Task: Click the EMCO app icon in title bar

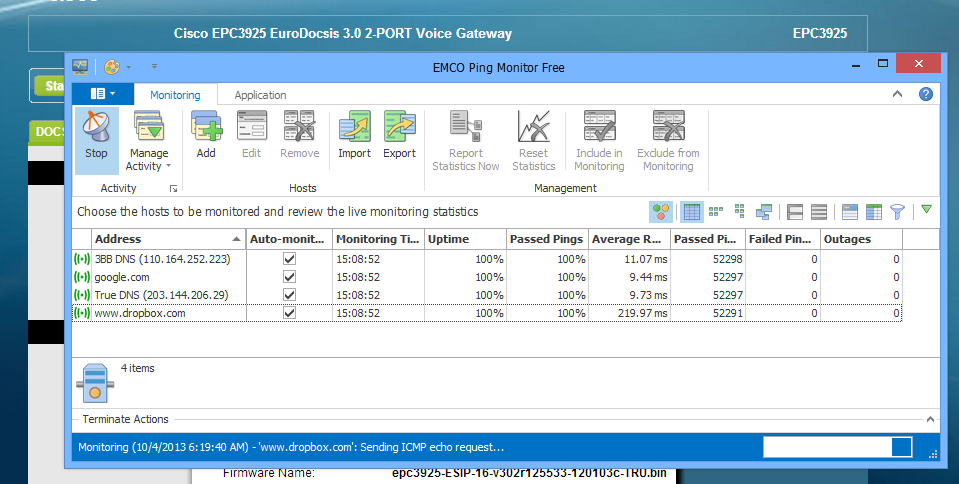Action: click(80, 67)
